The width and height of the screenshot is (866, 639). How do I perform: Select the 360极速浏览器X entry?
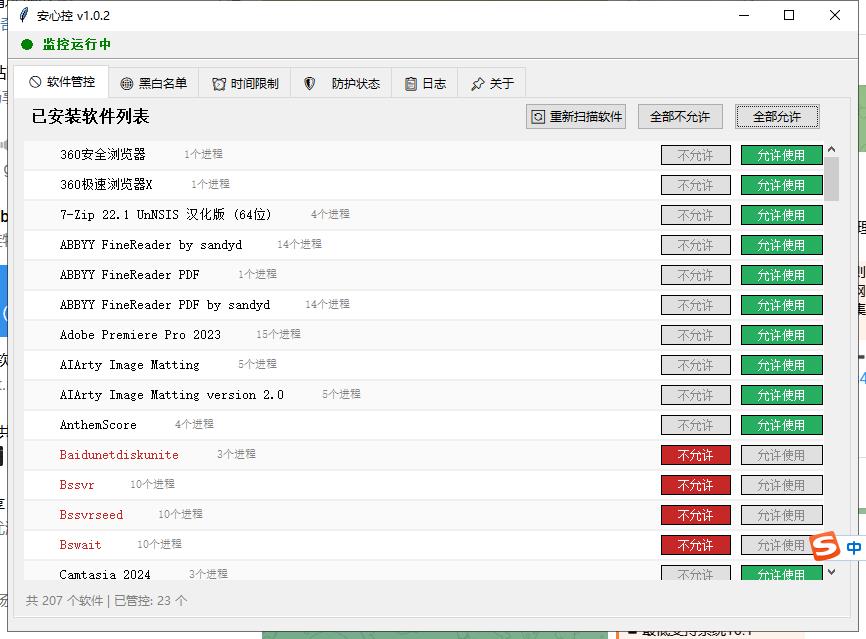point(106,184)
